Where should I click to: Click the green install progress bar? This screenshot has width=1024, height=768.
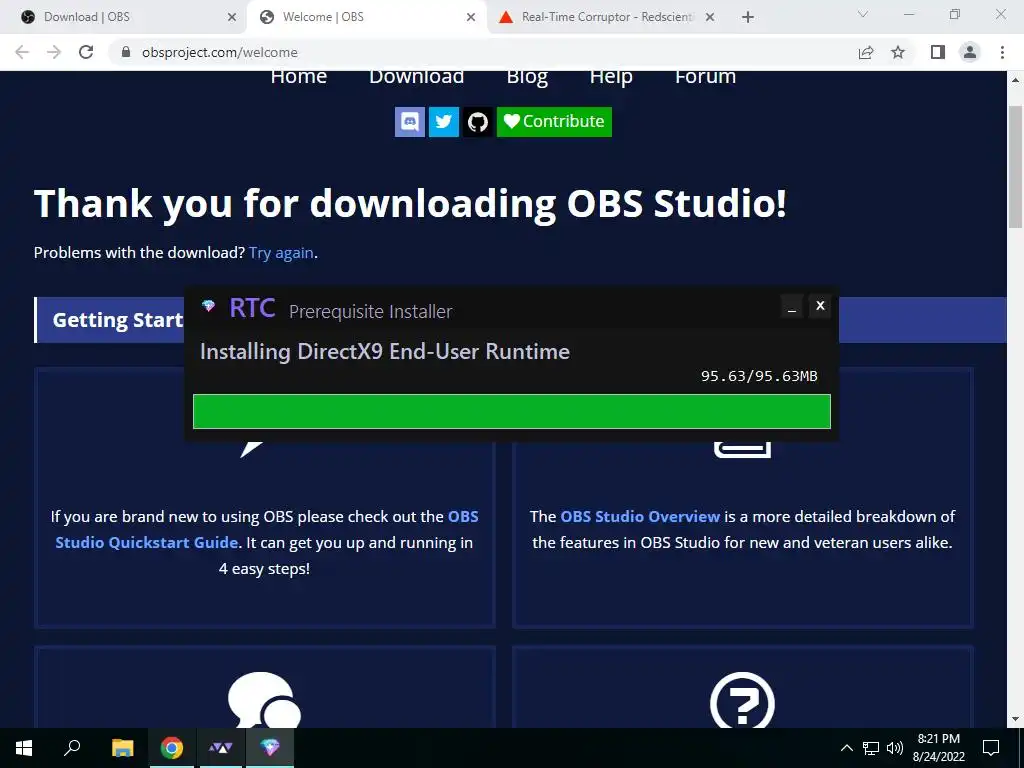(512, 411)
